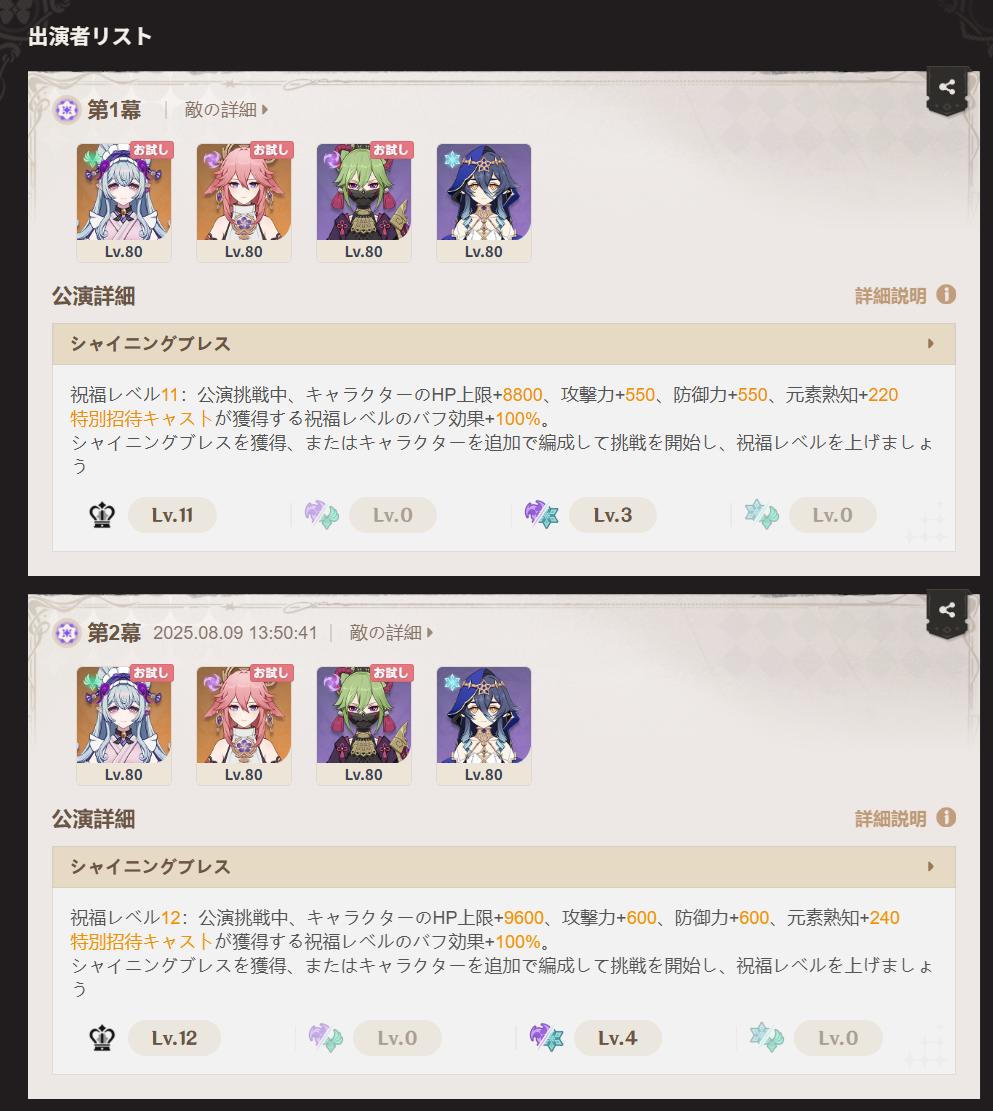Click the Lv.12 blessing level pill
This screenshot has width=993, height=1111.
pyautogui.click(x=174, y=1038)
